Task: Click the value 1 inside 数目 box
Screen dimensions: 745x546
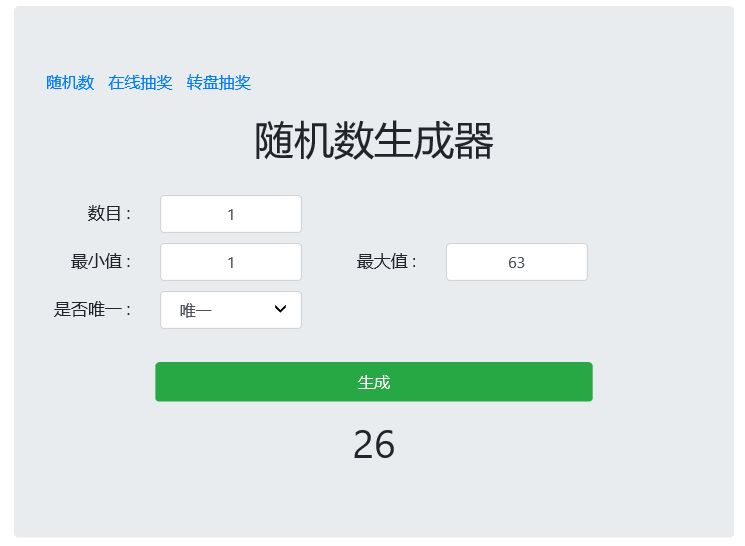Action: point(231,214)
